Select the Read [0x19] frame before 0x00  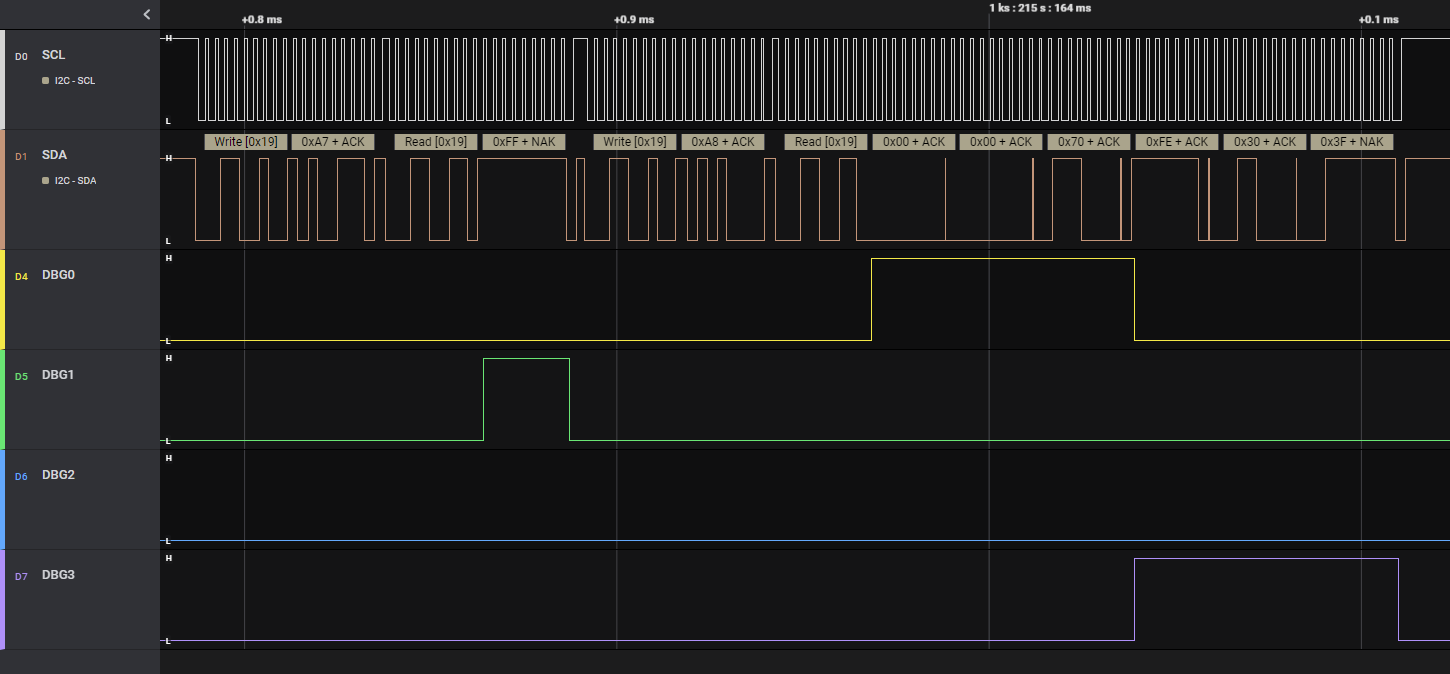[826, 142]
